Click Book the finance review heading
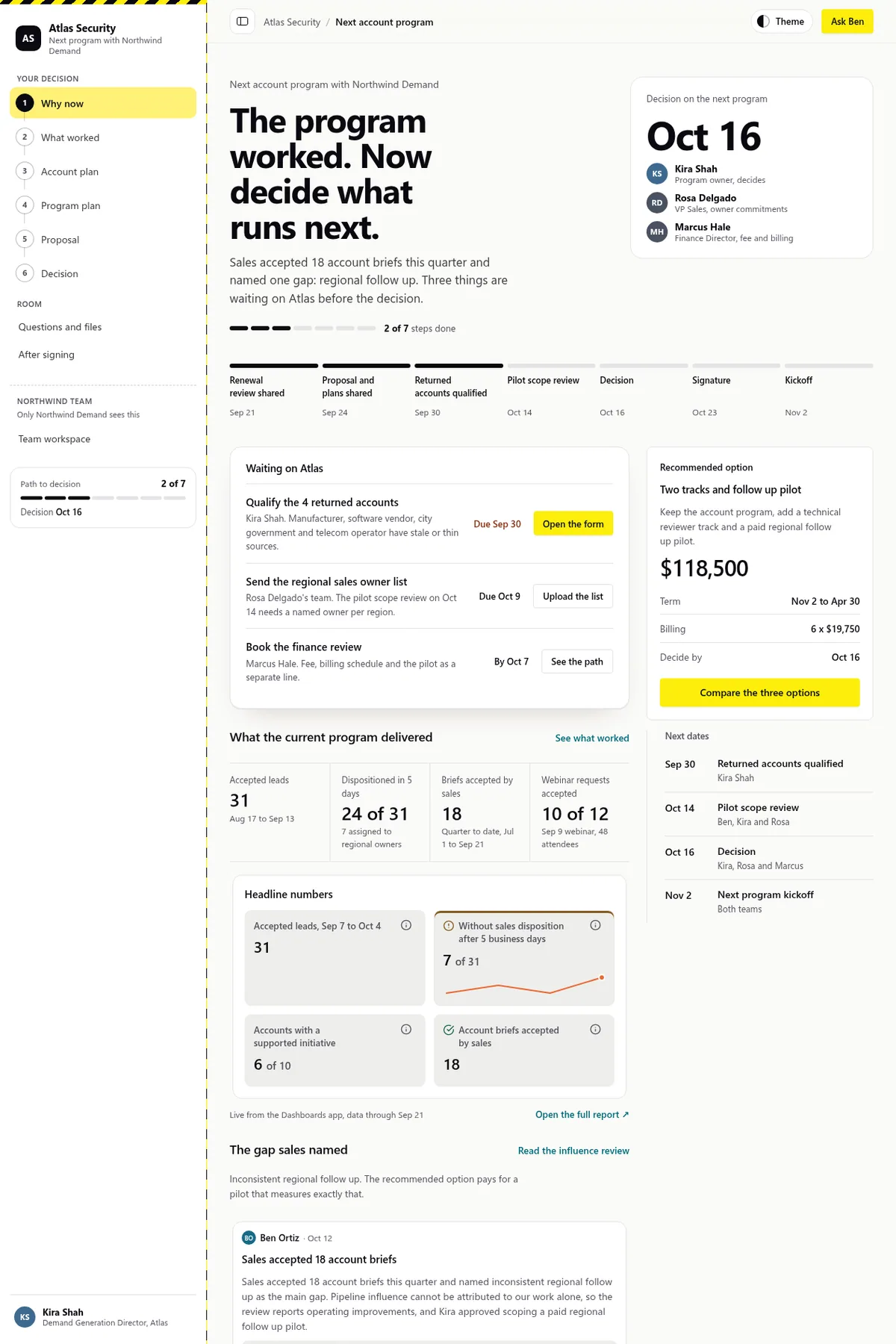 pyautogui.click(x=303, y=647)
